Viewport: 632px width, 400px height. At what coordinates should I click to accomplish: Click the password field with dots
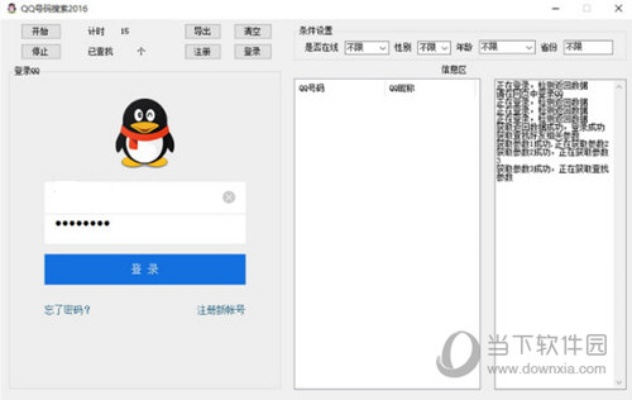point(145,229)
